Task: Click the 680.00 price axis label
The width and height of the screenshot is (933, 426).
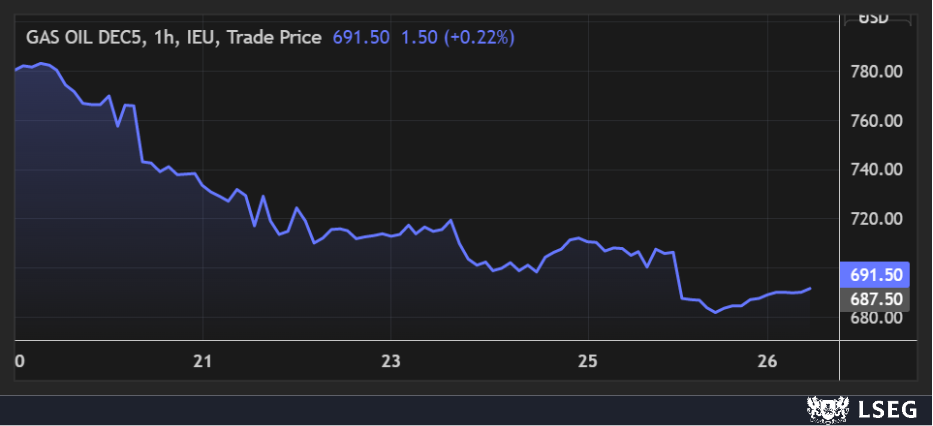Action: (876, 318)
